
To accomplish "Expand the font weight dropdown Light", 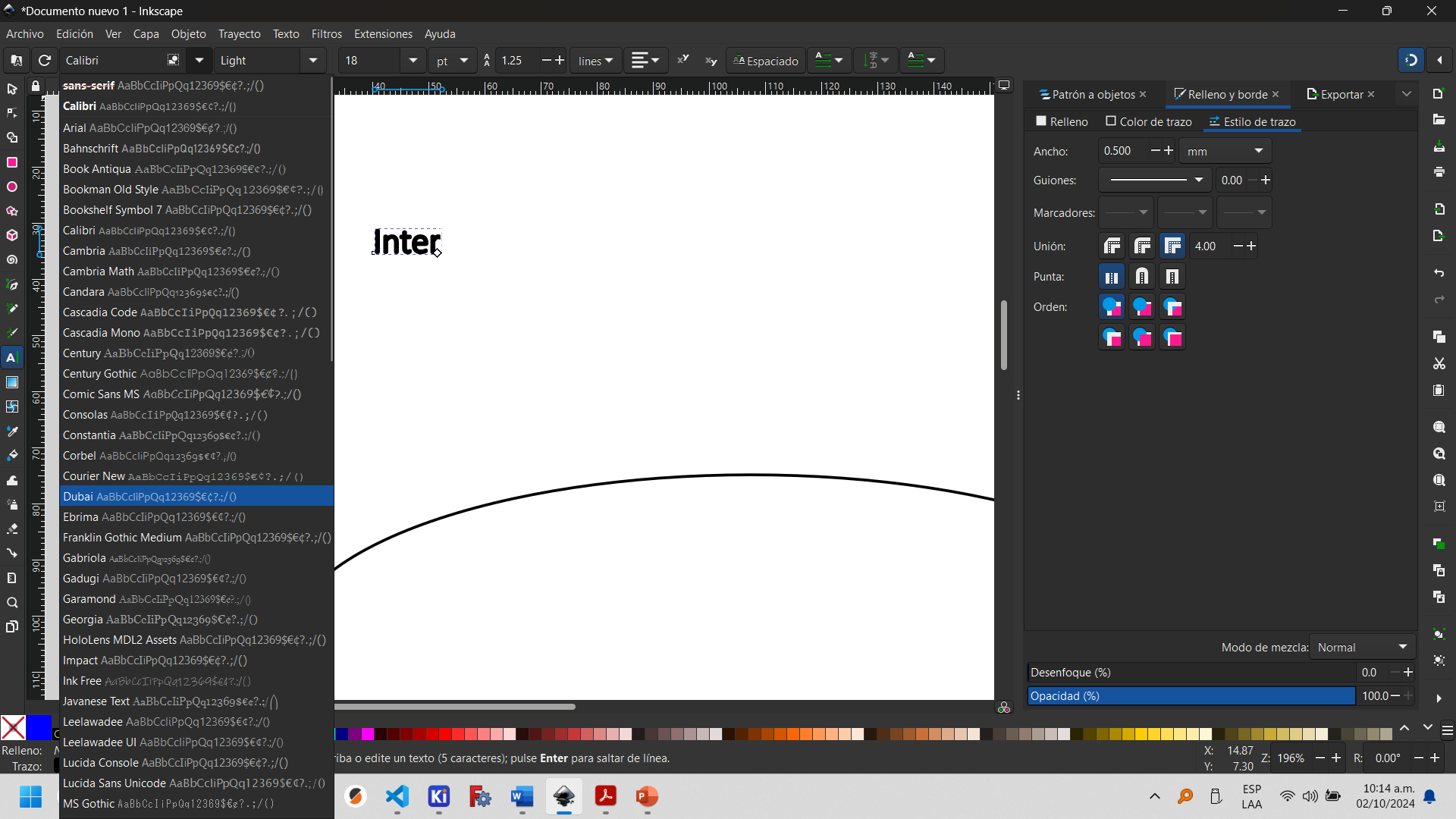I will coord(315,60).
